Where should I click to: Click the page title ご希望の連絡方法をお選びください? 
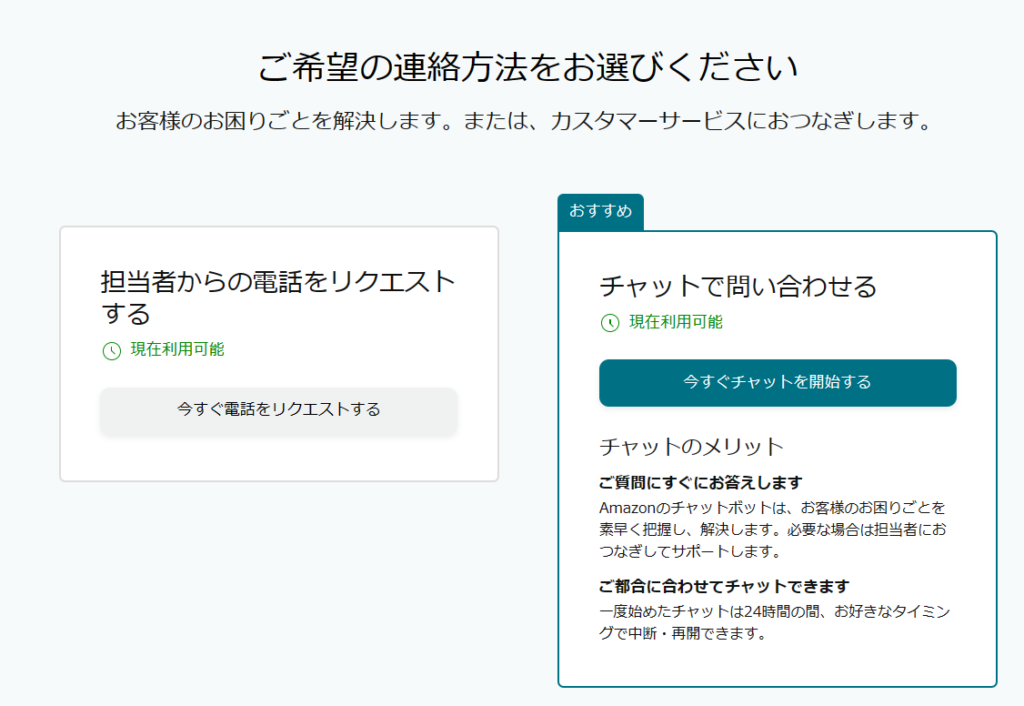coord(528,68)
